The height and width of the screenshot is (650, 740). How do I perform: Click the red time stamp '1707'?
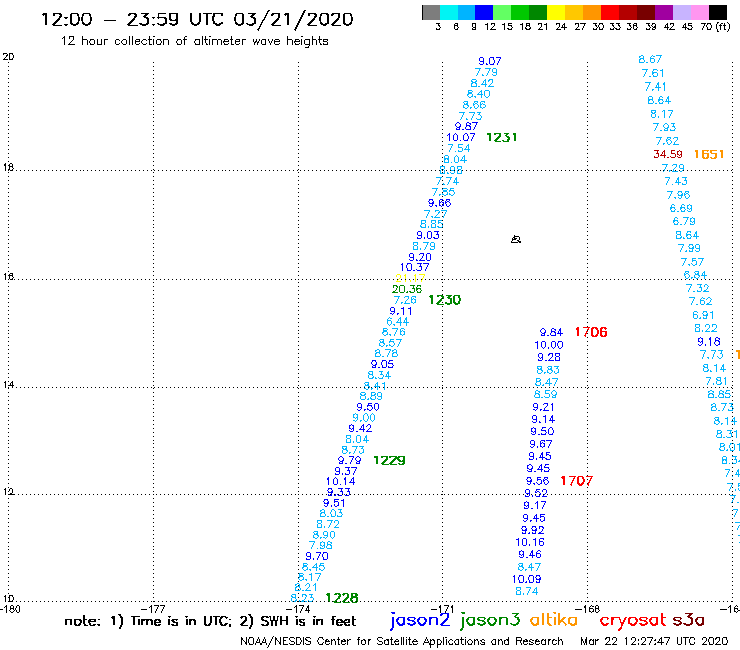tap(576, 481)
